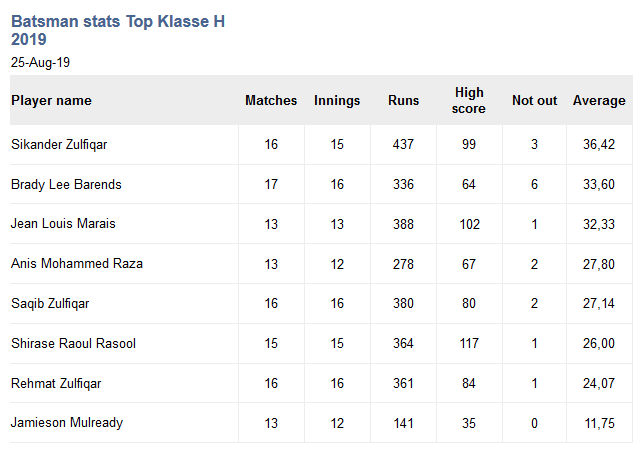The width and height of the screenshot is (642, 464).
Task: Click the Innings column header
Action: point(337,100)
